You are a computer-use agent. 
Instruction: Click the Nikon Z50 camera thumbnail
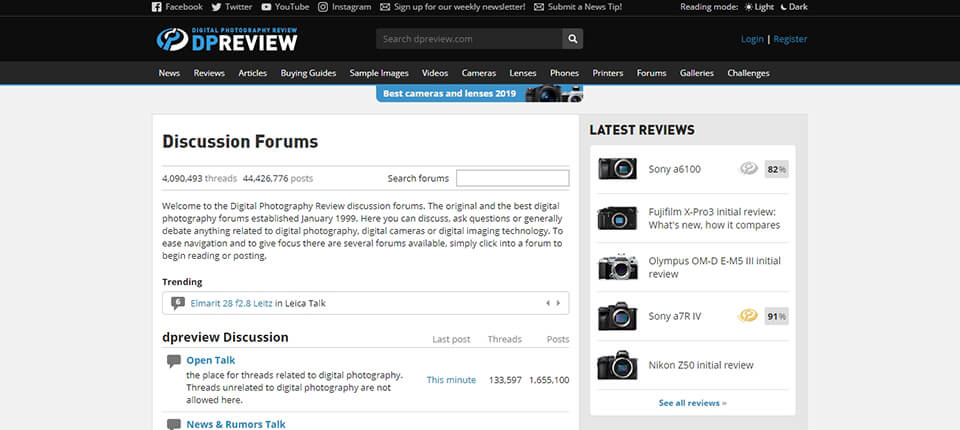coord(617,365)
